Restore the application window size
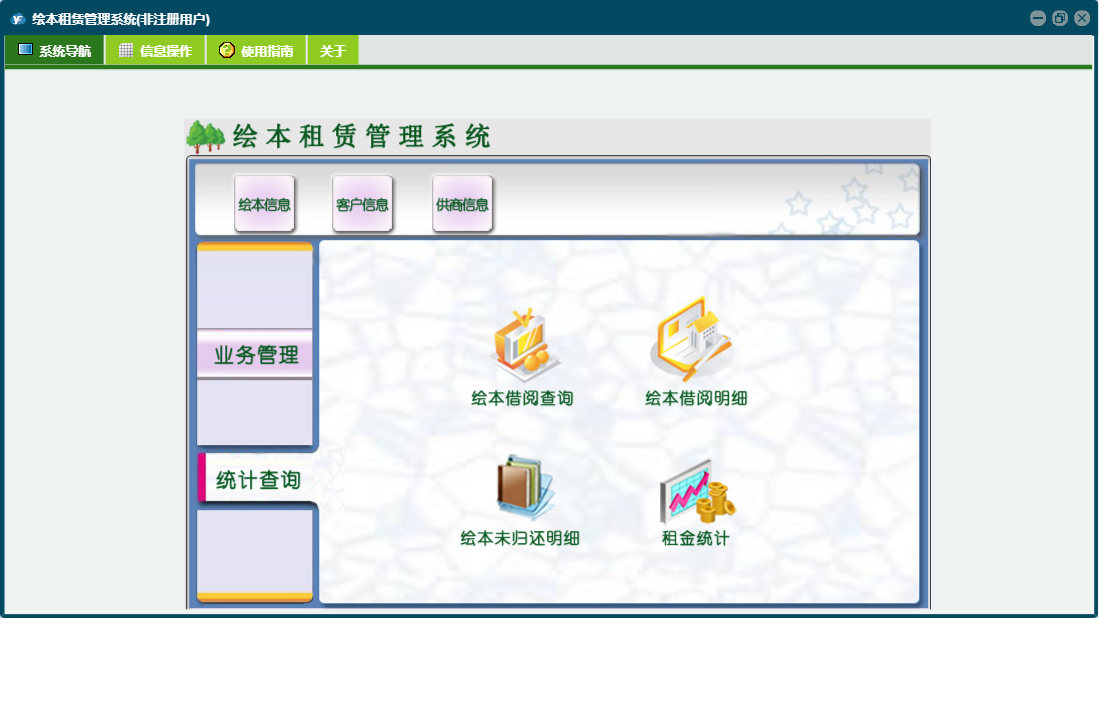 (x=1060, y=18)
